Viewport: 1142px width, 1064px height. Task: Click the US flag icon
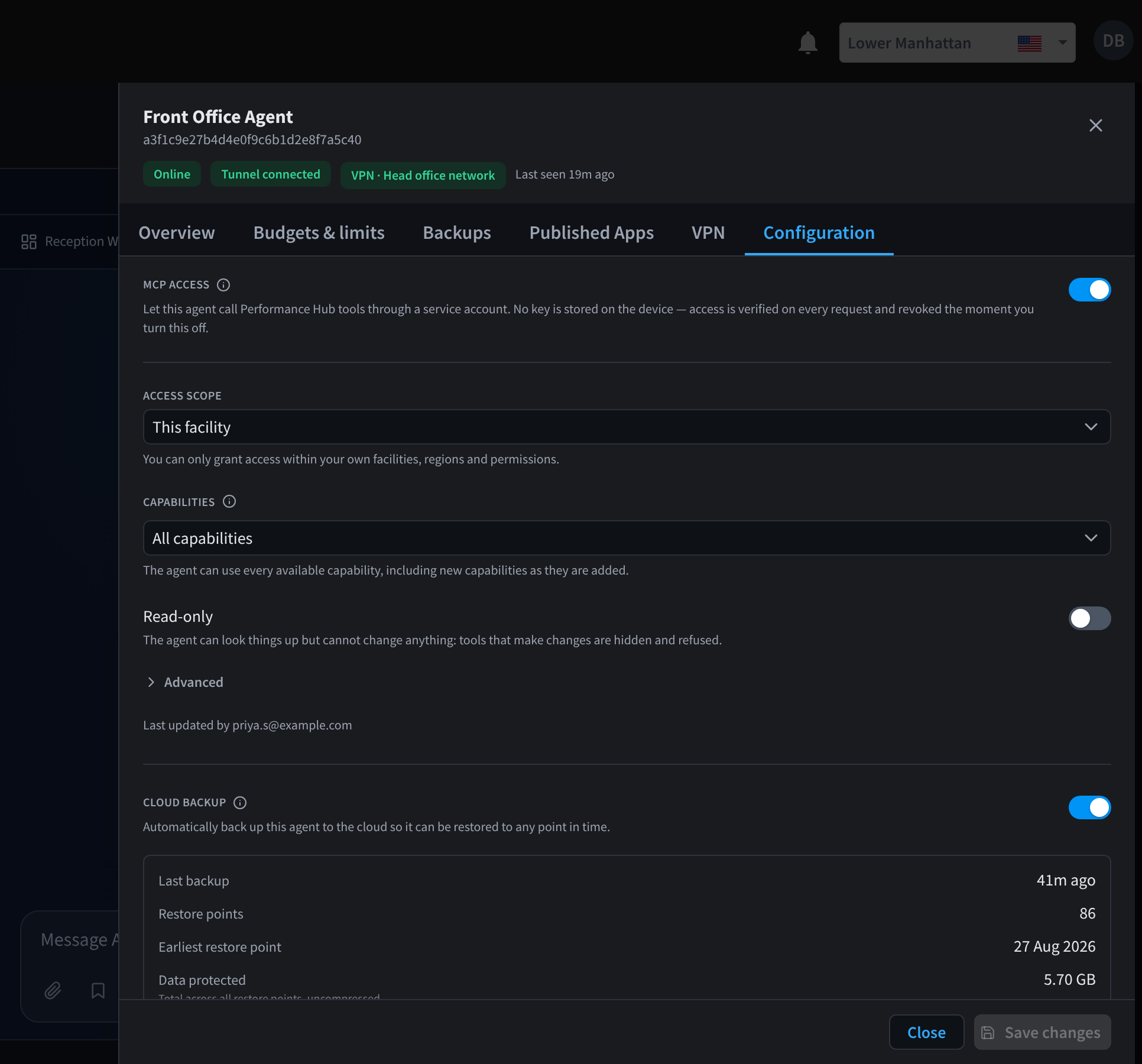1029,43
